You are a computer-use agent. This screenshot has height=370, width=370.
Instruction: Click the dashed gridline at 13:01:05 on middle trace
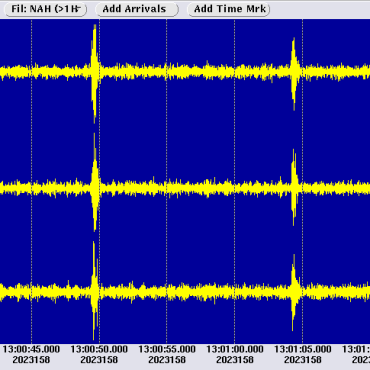[303, 188]
